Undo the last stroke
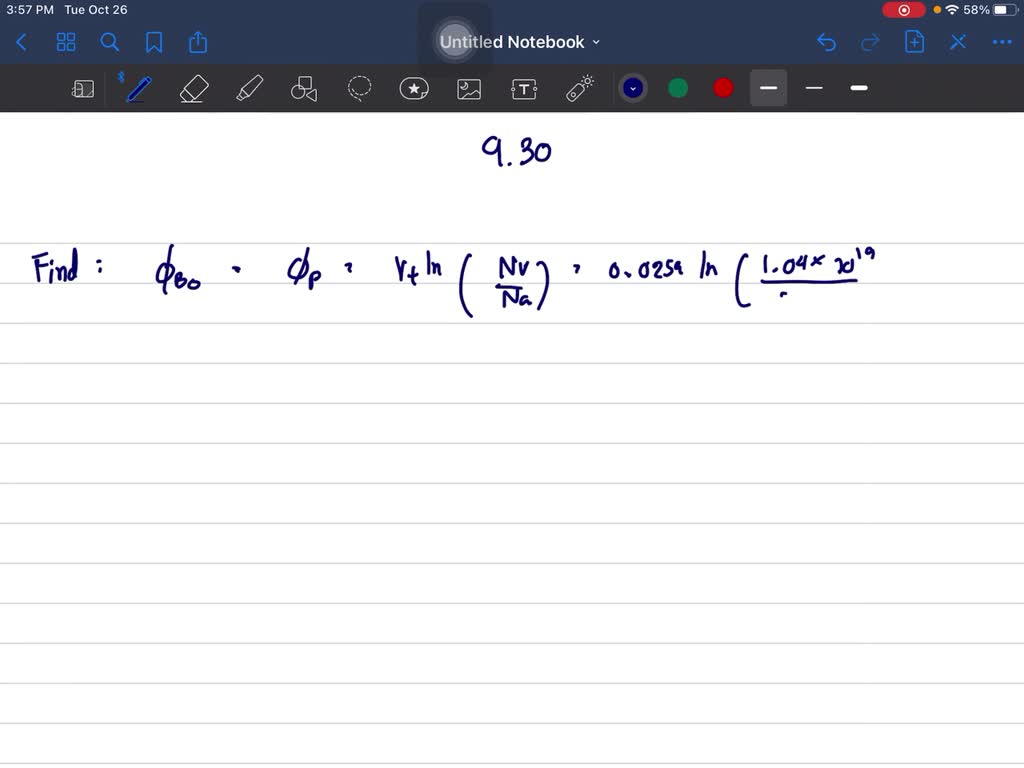The height and width of the screenshot is (768, 1024). tap(826, 42)
